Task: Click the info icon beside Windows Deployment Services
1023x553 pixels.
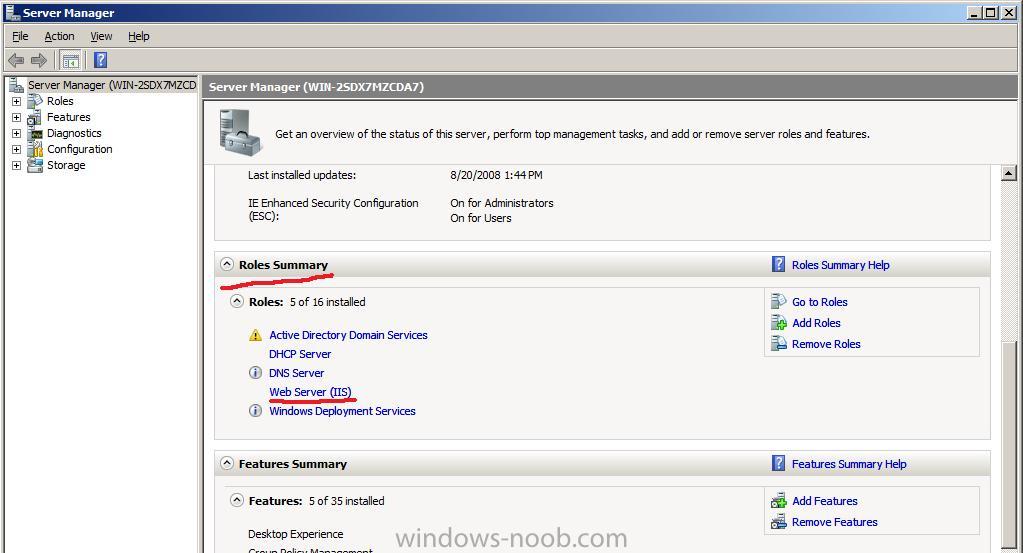Action: 255,411
